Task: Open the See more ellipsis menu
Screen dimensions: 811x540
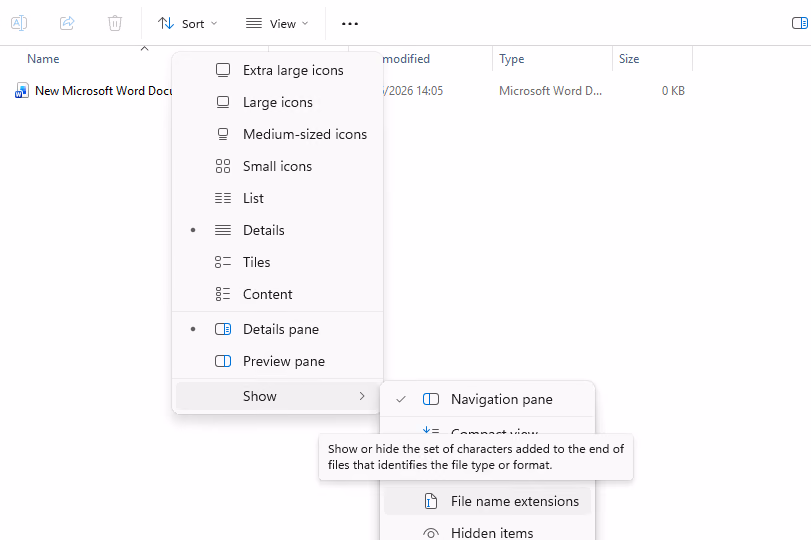Action: (350, 24)
